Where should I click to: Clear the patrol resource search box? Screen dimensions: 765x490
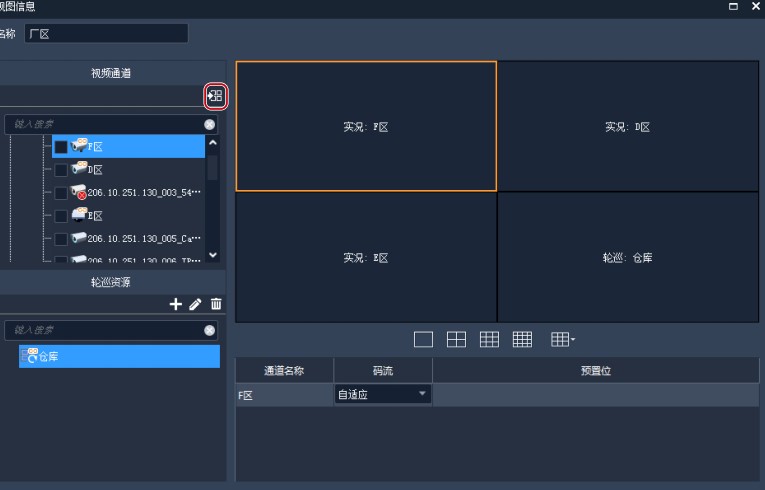(x=210, y=330)
